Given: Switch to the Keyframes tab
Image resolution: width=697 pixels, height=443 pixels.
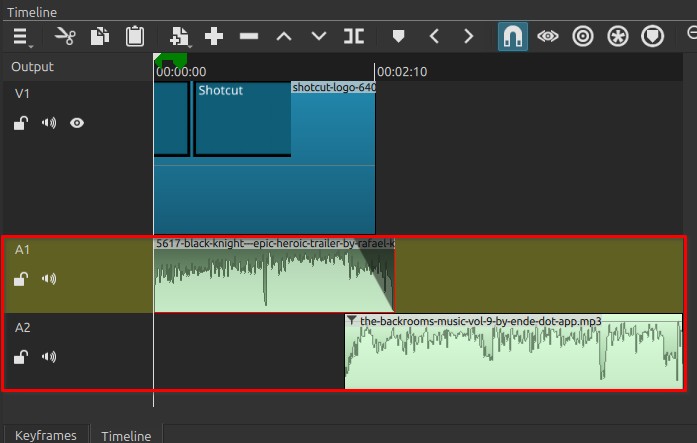Looking at the screenshot, I should (x=45, y=435).
